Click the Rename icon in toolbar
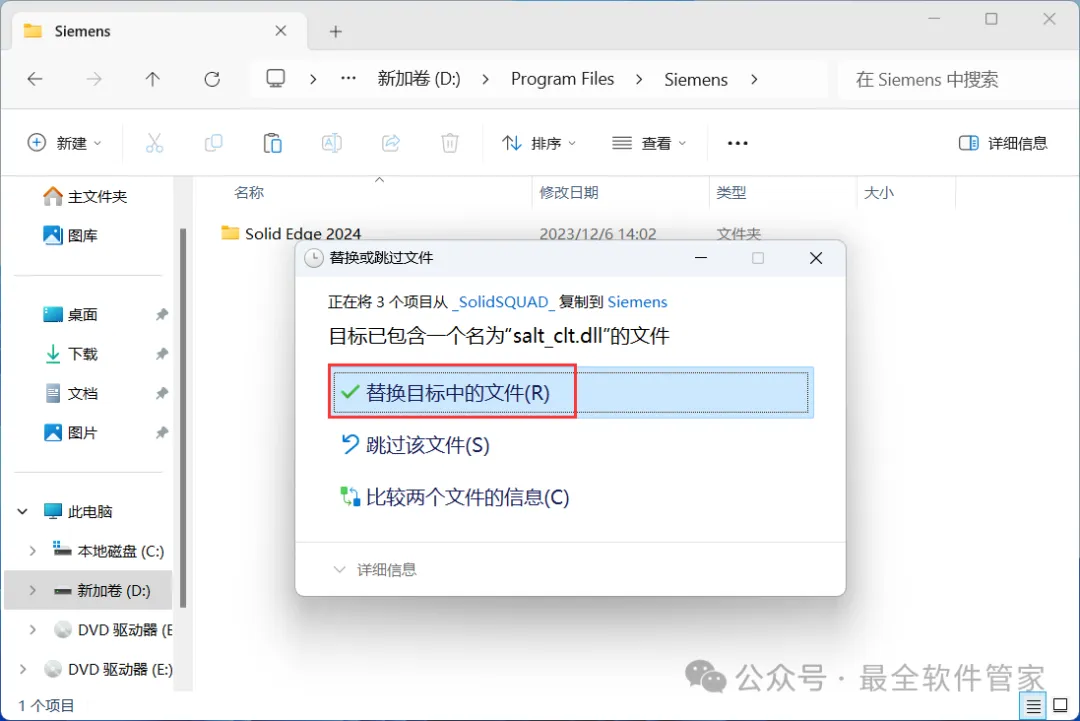 [331, 143]
